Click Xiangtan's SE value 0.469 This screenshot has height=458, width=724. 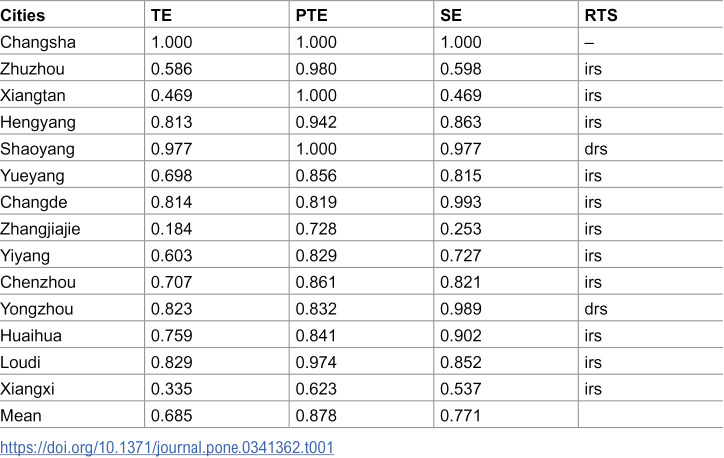(461, 96)
